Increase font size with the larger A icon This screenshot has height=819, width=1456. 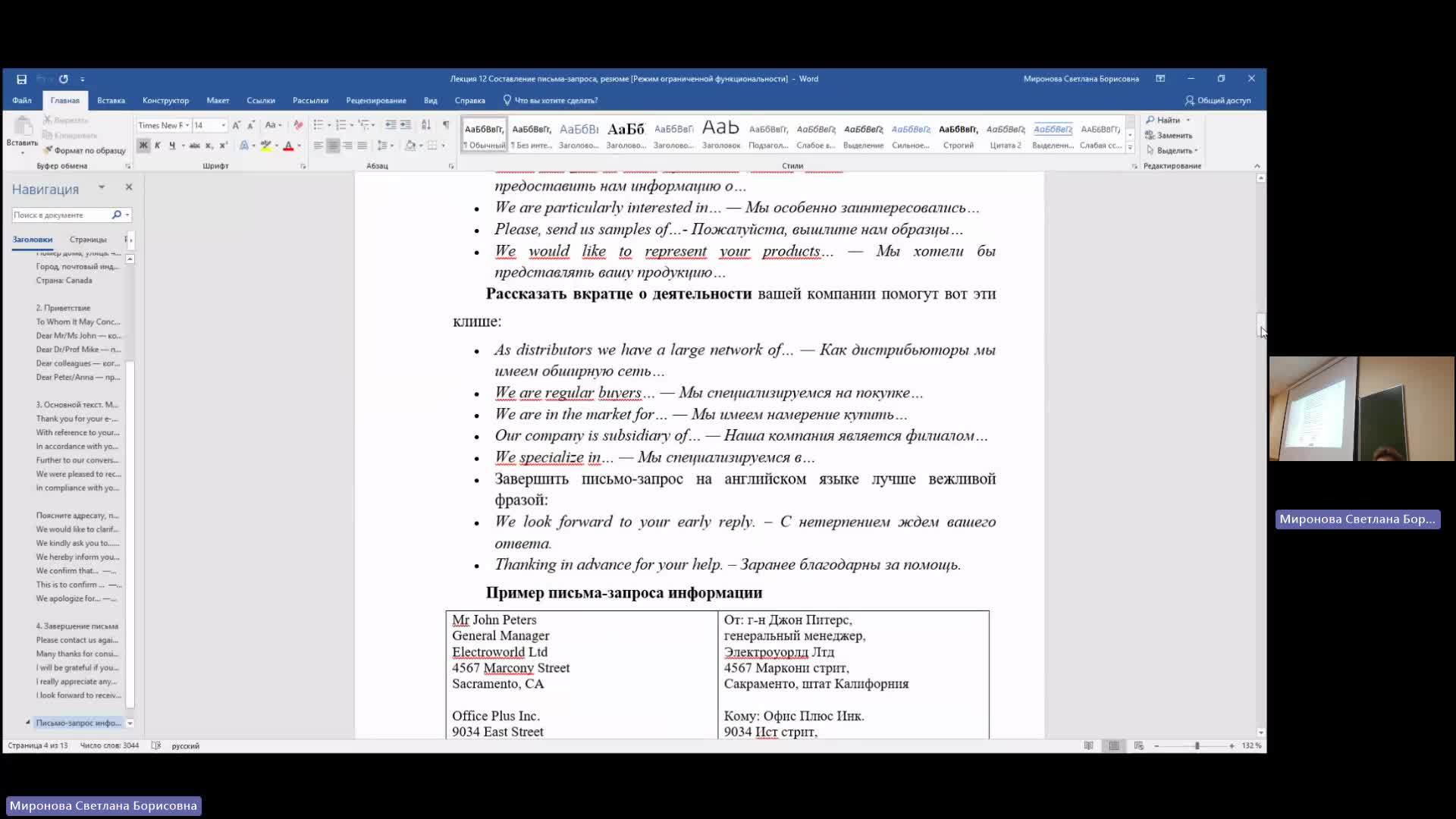coord(237,125)
